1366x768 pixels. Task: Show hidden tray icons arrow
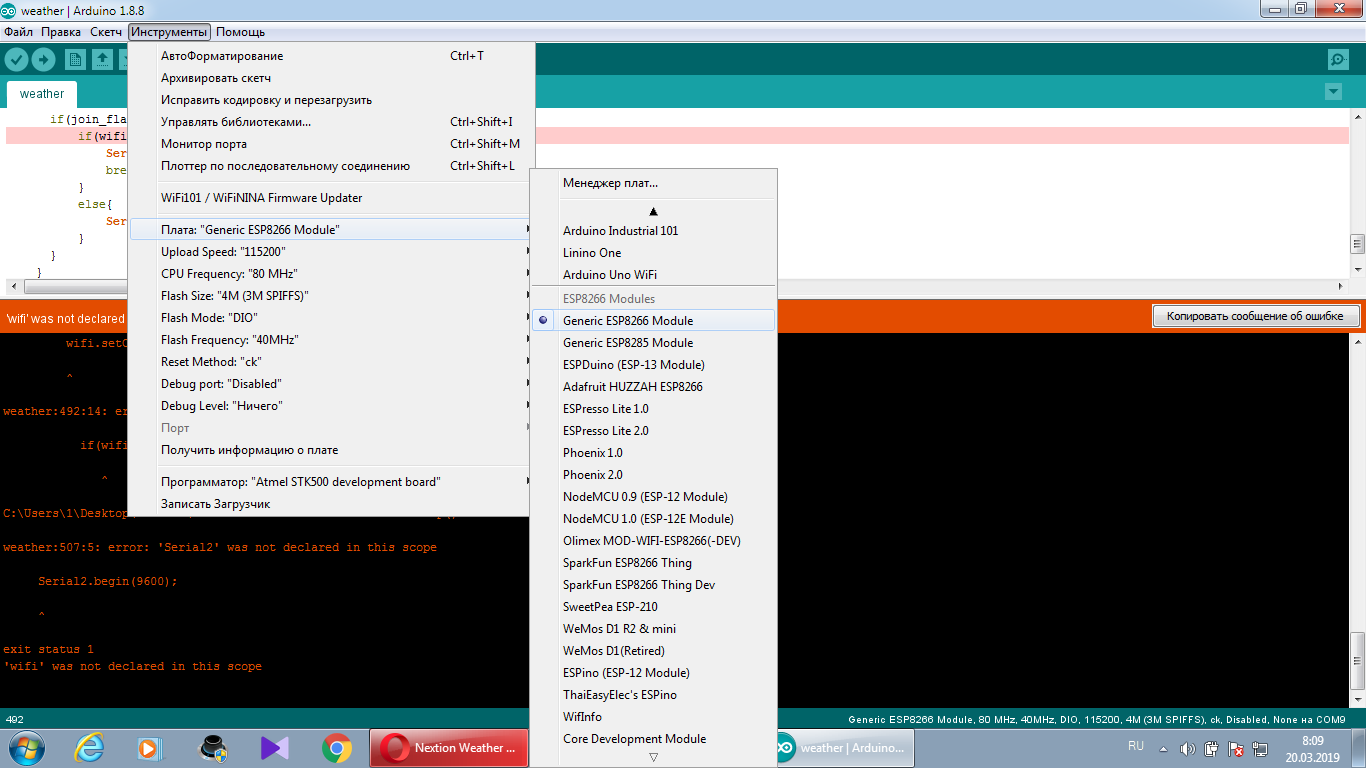1161,748
